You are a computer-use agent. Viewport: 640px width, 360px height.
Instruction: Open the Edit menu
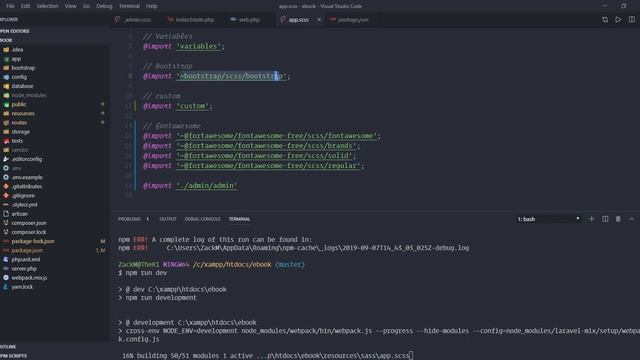tap(25, 6)
